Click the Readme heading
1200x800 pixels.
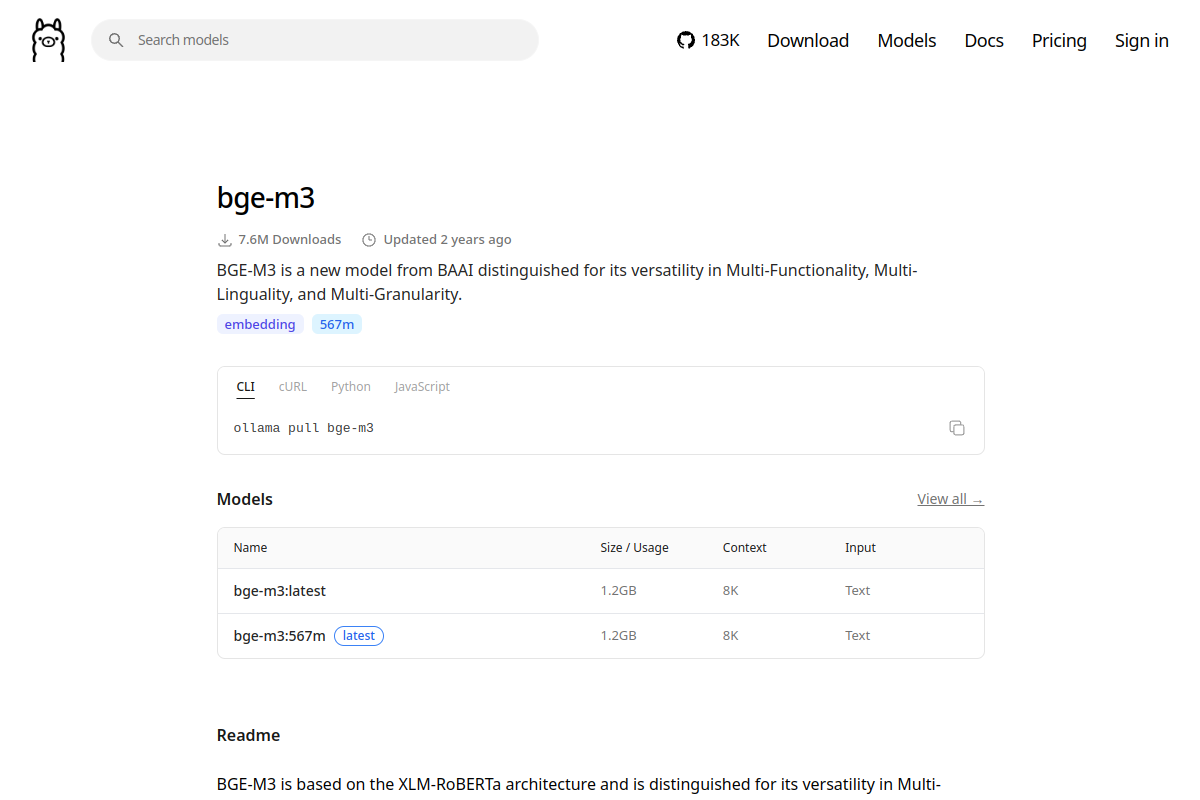pos(249,735)
